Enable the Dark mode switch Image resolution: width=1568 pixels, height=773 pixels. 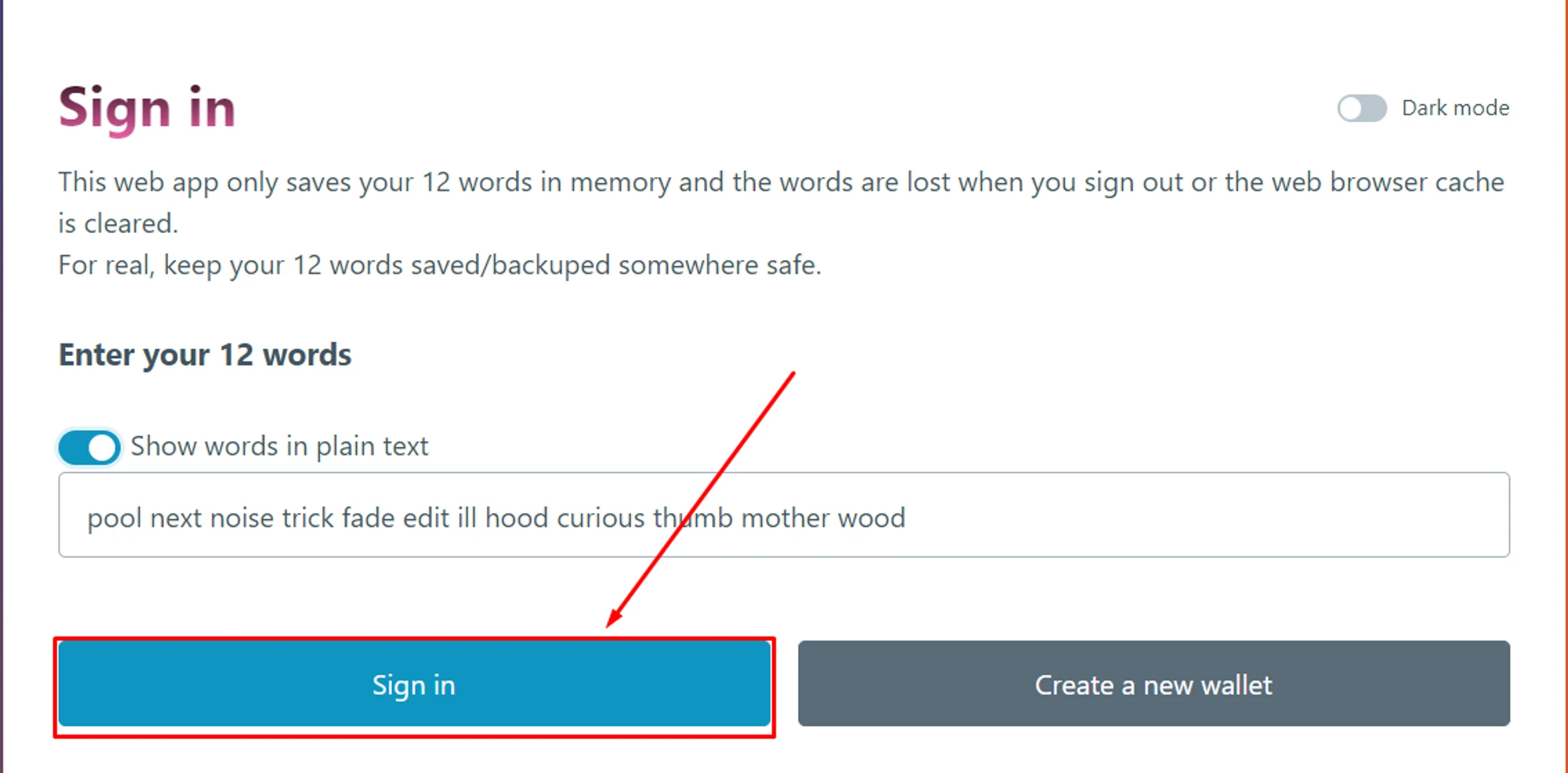pos(1361,108)
